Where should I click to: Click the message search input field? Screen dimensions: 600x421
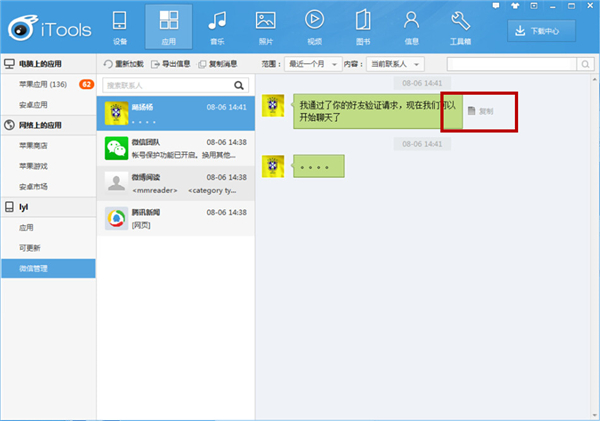(x=512, y=64)
